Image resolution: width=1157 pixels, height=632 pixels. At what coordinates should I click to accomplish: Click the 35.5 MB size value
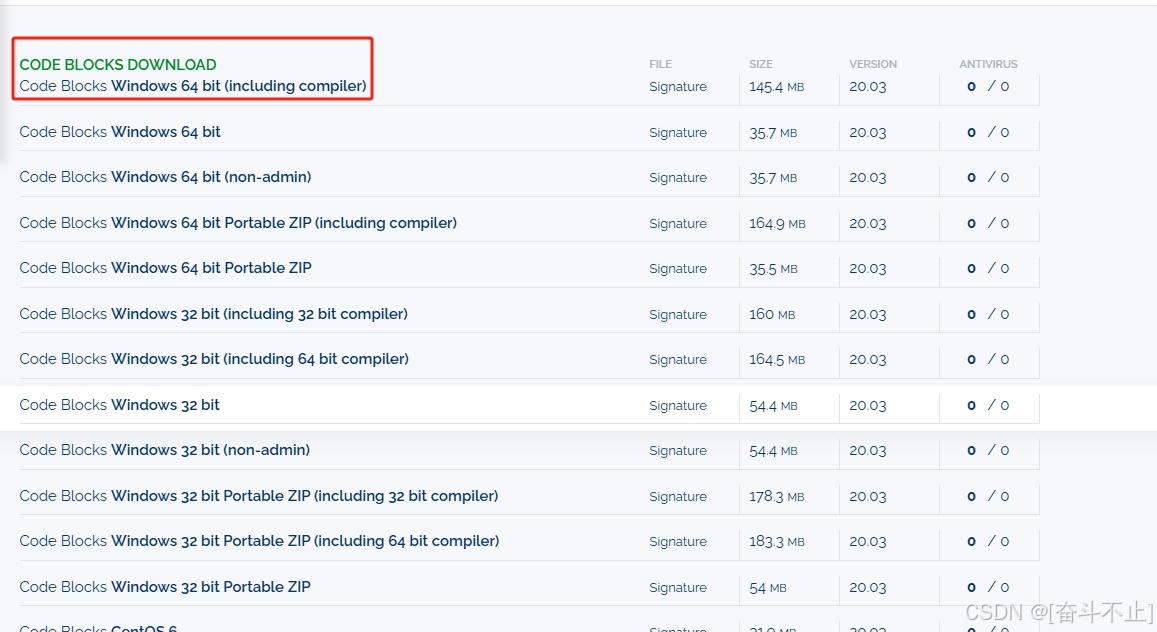[x=773, y=269]
